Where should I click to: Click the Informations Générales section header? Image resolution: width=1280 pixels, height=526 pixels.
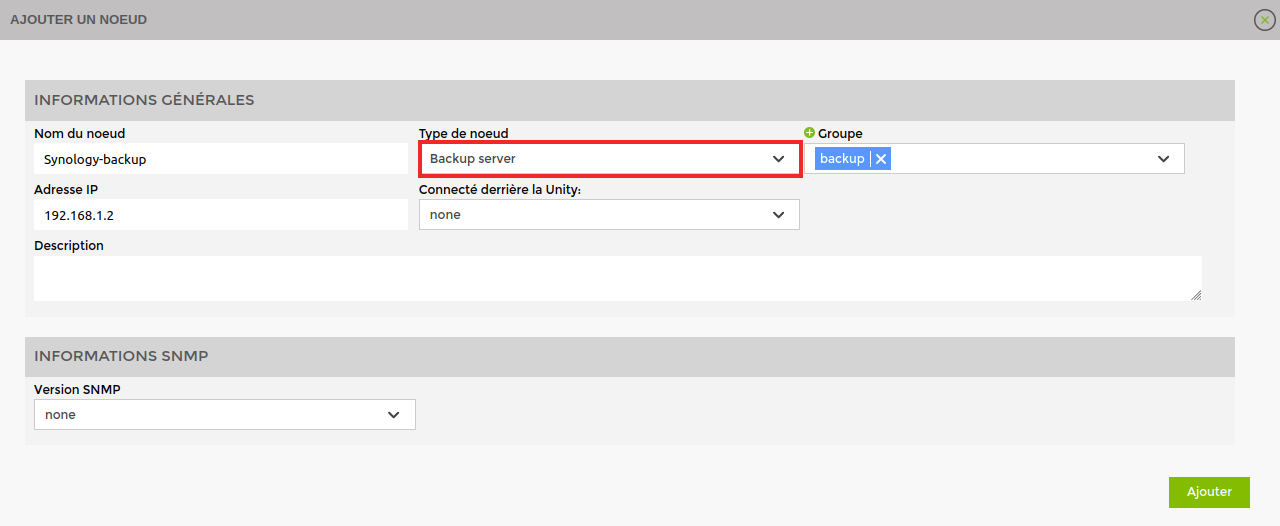point(144,100)
